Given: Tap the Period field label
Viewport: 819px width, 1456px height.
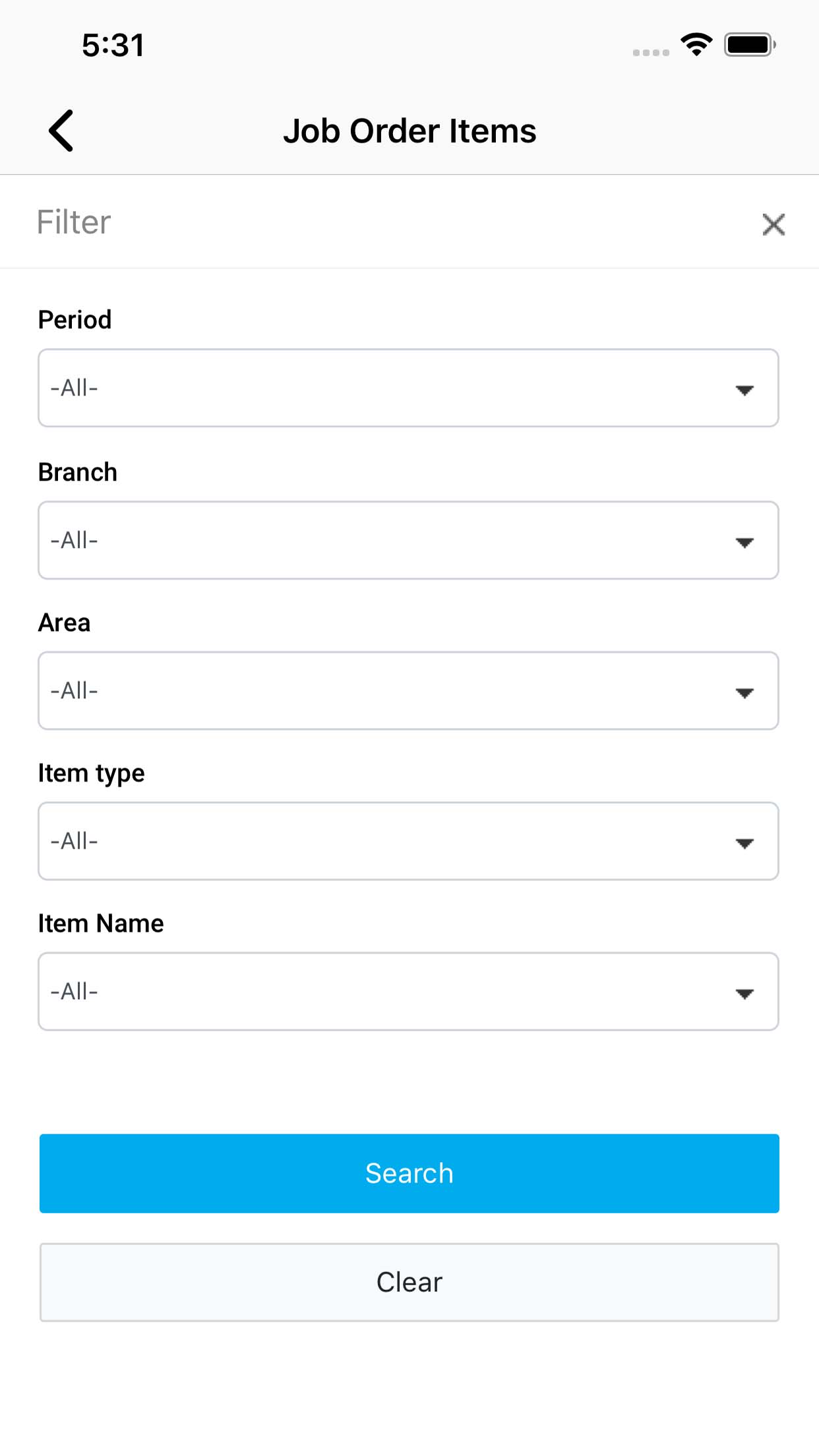Looking at the screenshot, I should tap(75, 320).
